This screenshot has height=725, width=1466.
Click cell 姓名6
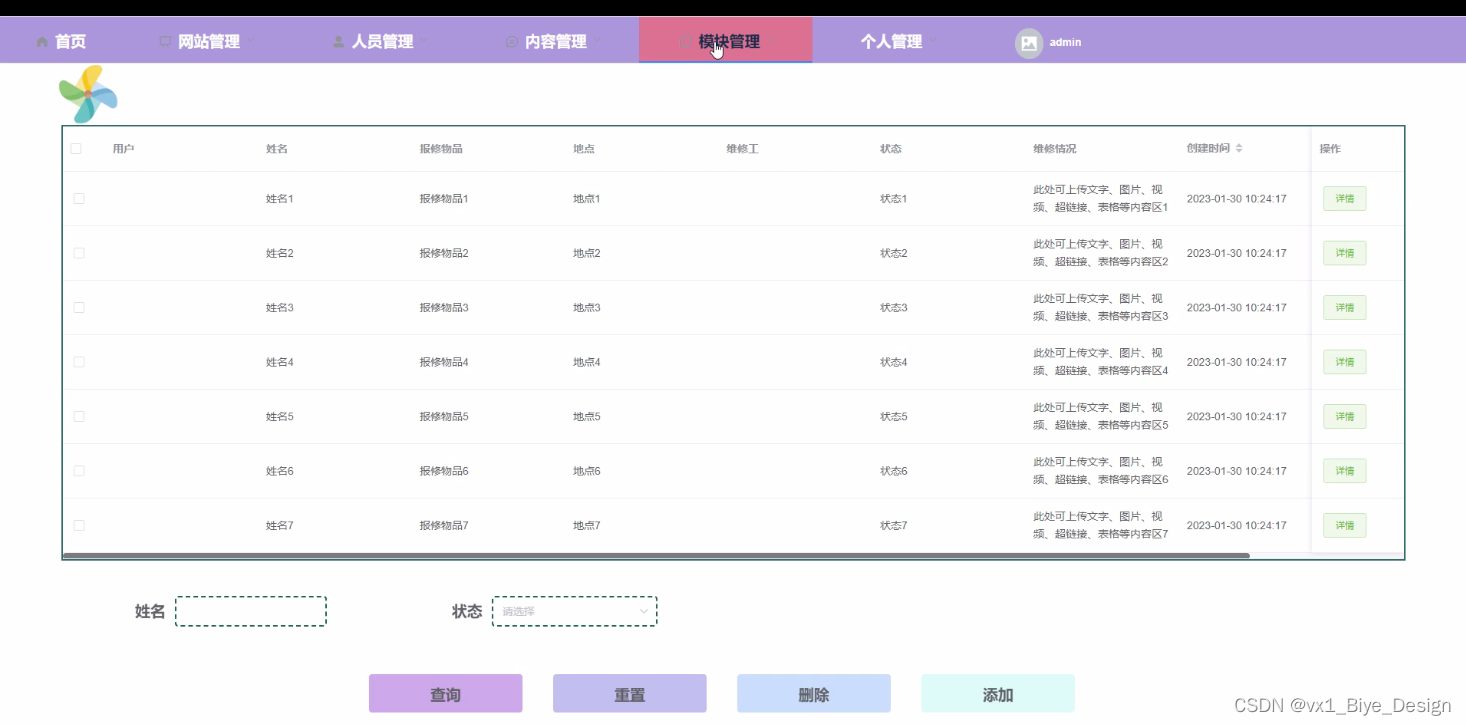coord(280,471)
